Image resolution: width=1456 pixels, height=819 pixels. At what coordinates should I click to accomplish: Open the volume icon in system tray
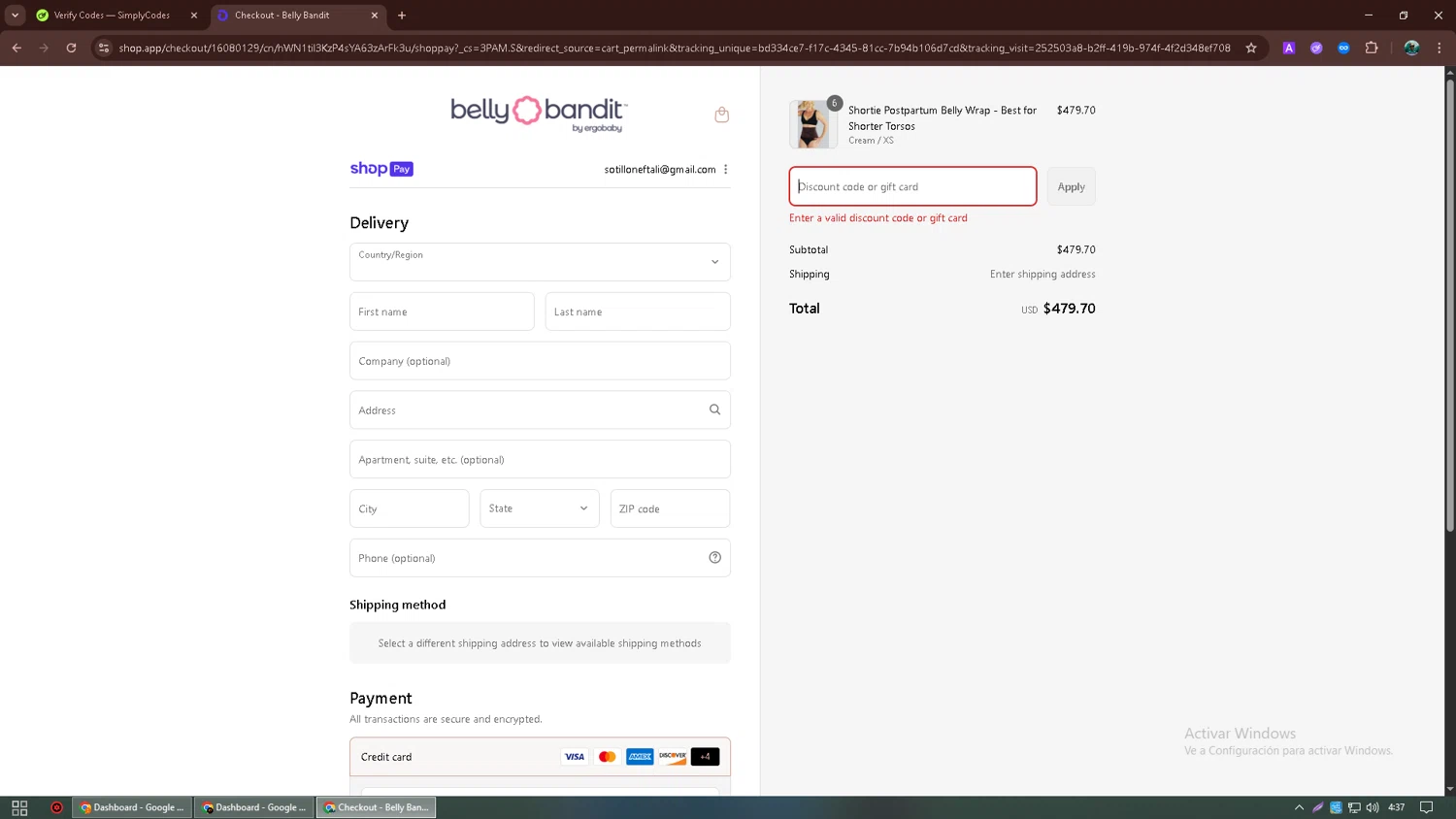1372,807
